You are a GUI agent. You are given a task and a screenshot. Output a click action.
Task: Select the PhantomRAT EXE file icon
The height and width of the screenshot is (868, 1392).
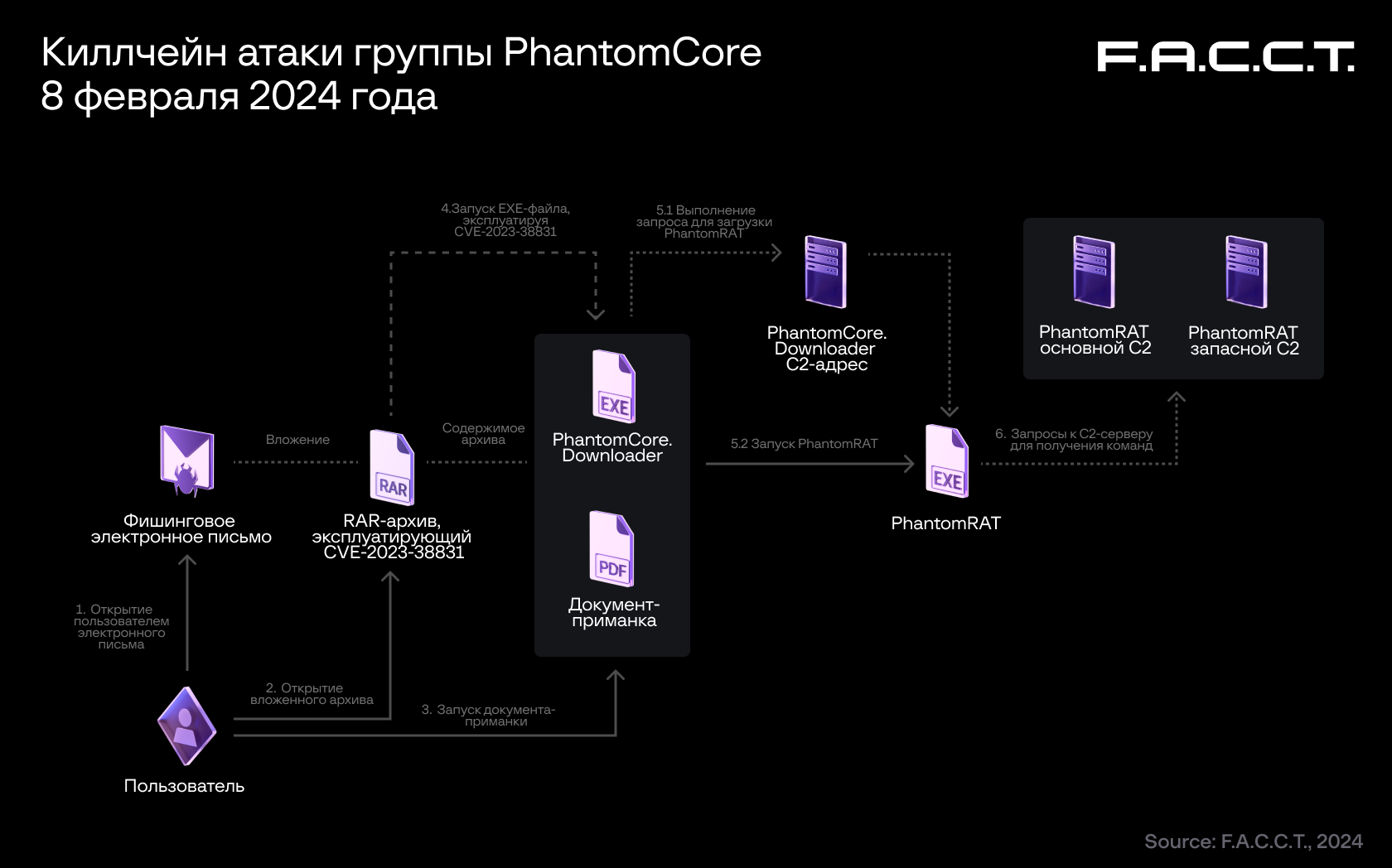[x=945, y=462]
